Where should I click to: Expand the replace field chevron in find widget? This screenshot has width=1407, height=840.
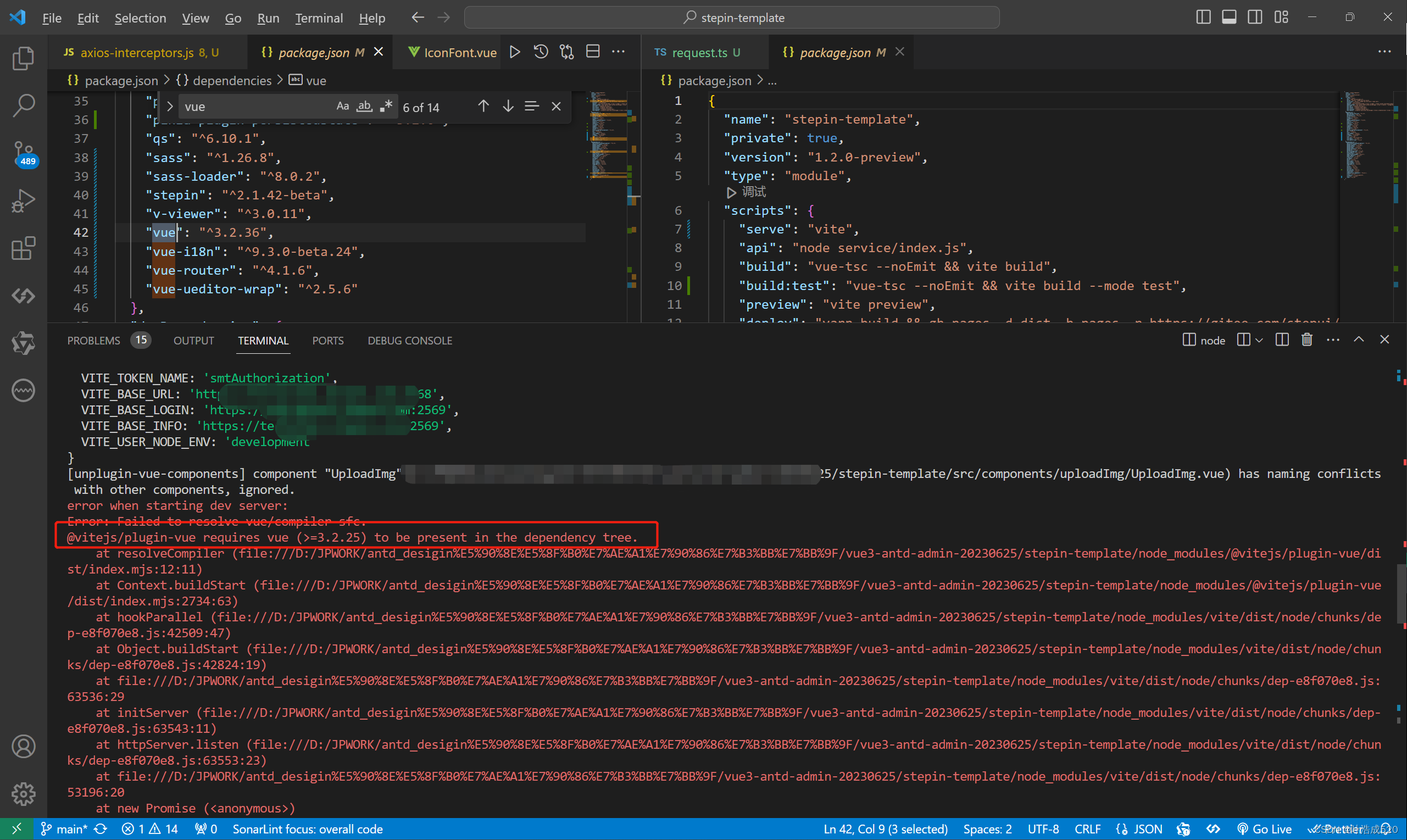(170, 107)
